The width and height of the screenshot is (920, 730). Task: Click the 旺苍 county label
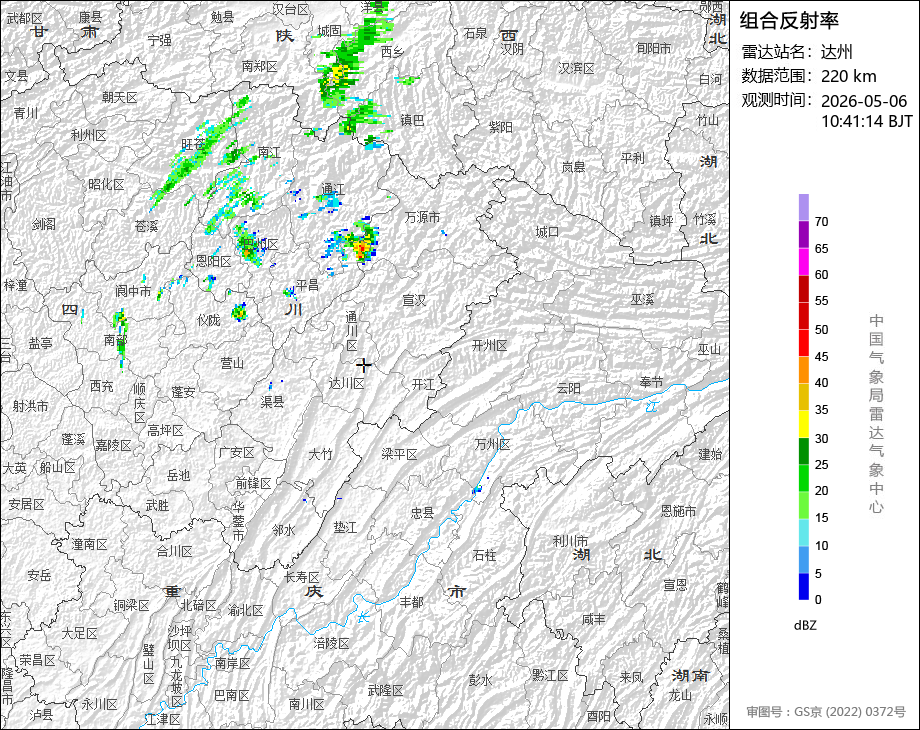point(193,144)
